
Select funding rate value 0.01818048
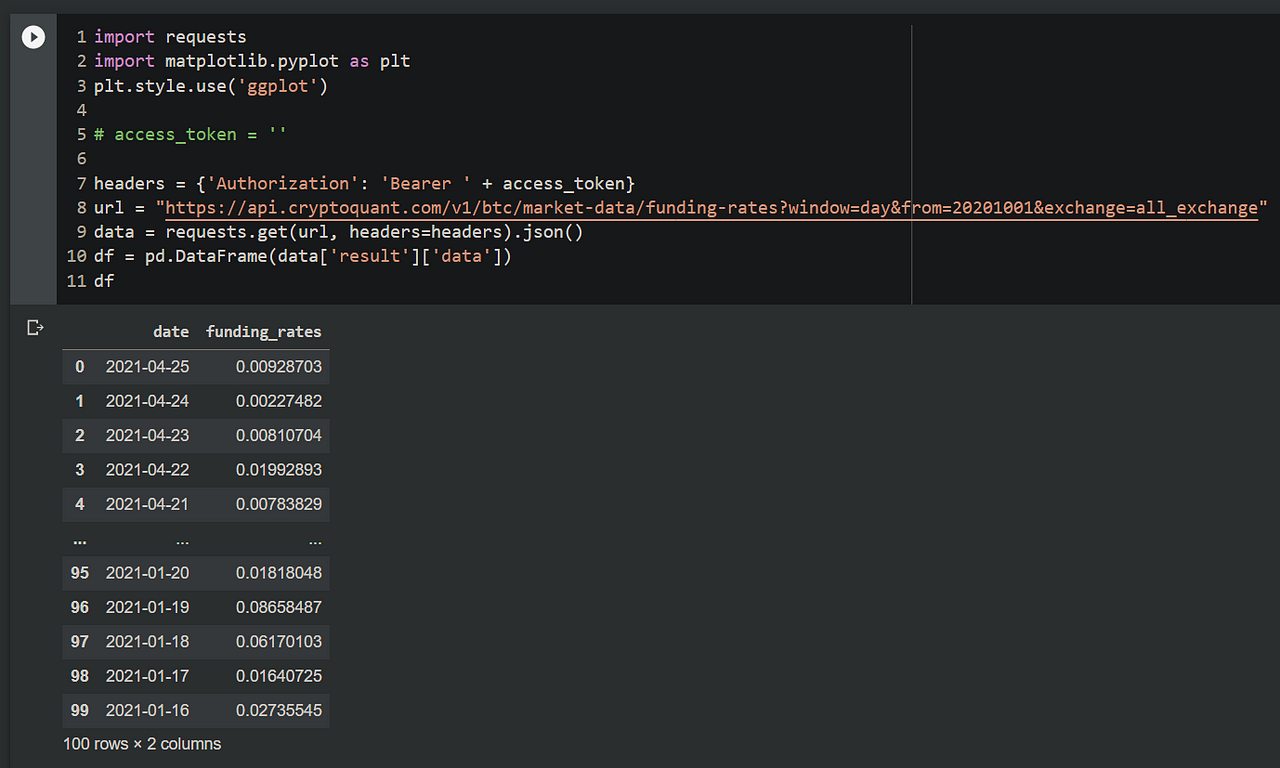(279, 573)
